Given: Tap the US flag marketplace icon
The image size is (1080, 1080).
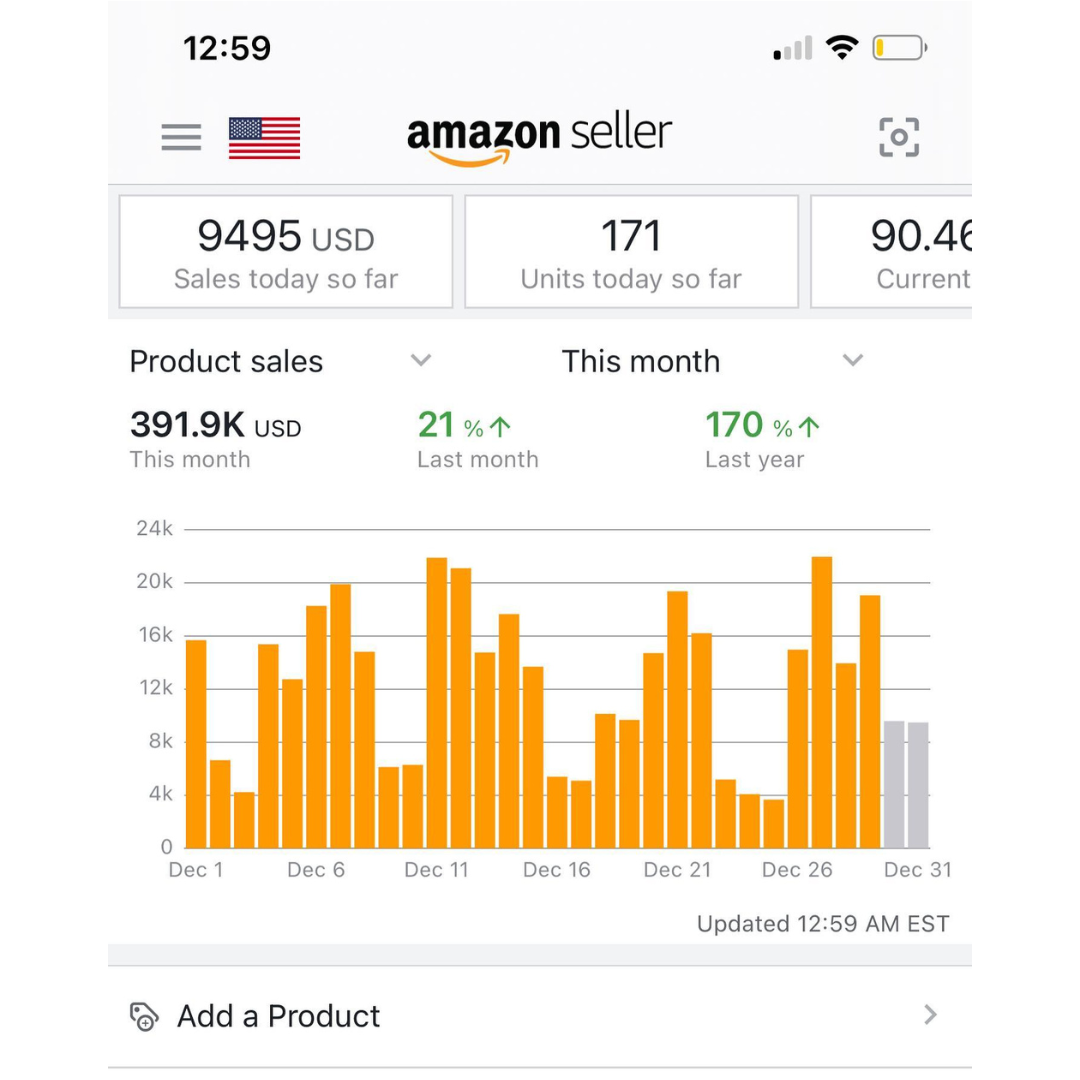Looking at the screenshot, I should point(264,138).
